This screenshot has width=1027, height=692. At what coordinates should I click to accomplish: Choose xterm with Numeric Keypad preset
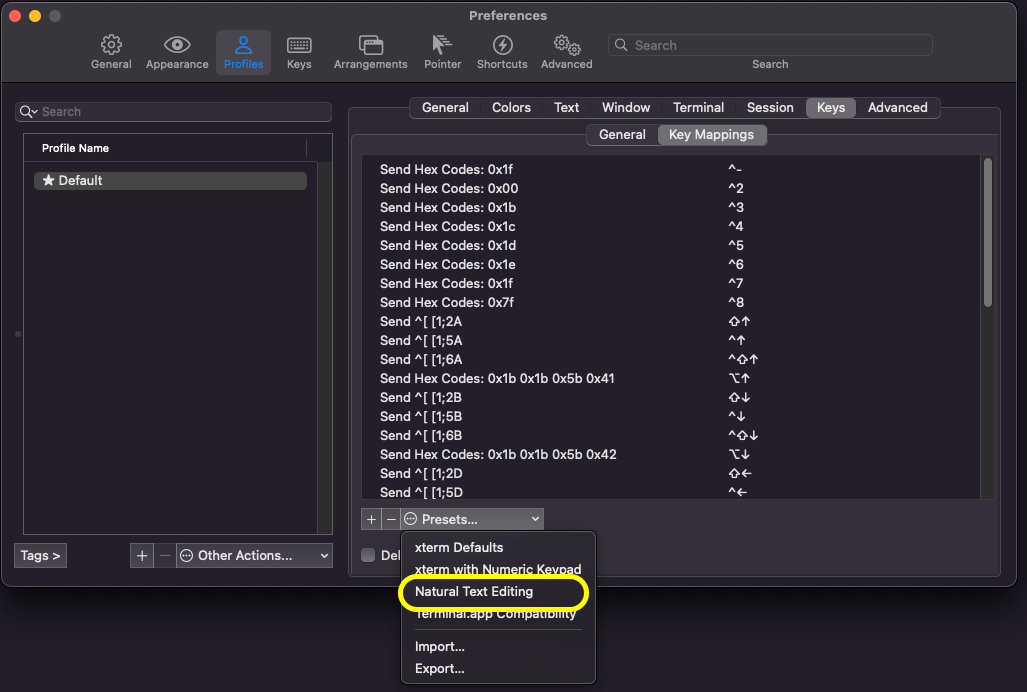(498, 569)
